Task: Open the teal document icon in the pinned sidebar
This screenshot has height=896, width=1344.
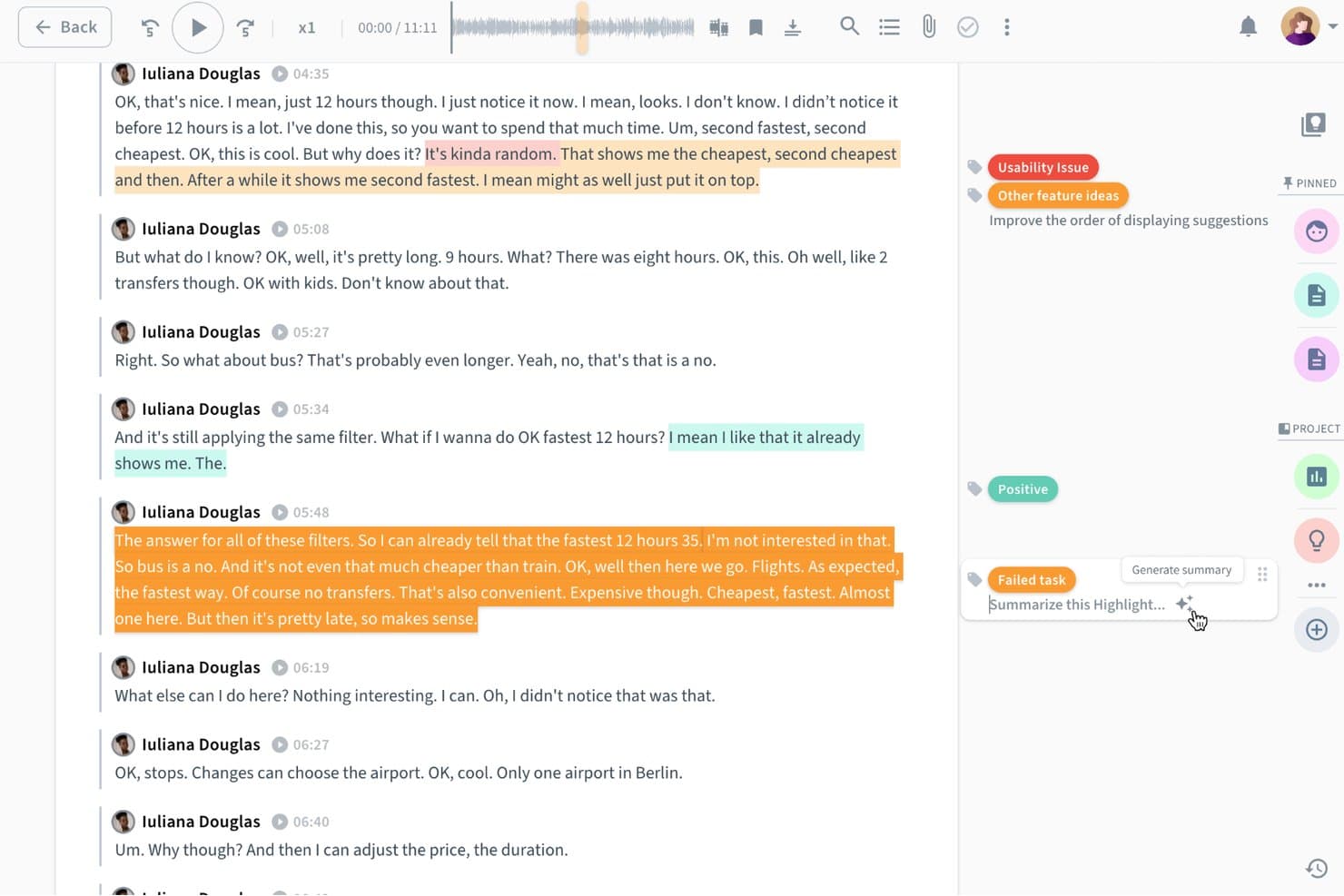Action: 1317,295
